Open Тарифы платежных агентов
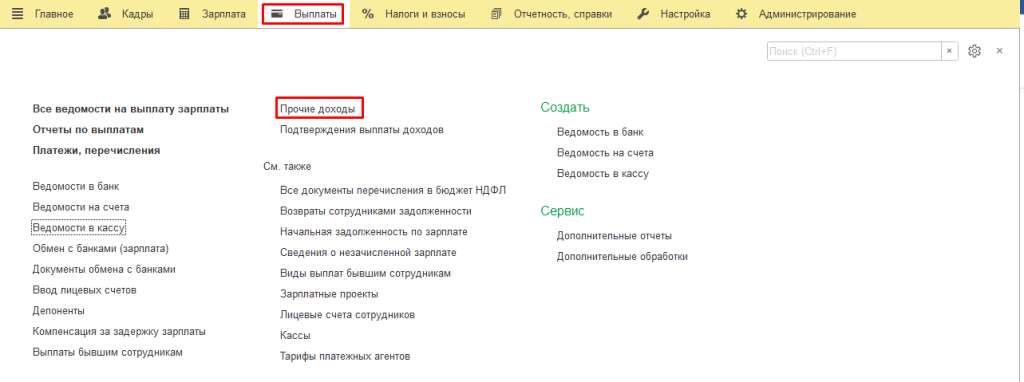Viewport: 1024px width, 382px height. coord(345,357)
